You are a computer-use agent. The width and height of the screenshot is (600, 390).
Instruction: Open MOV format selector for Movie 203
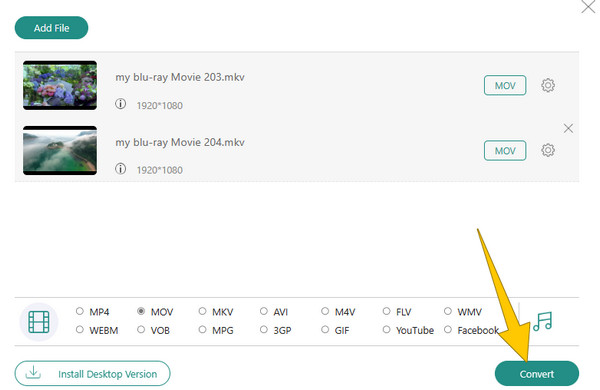coord(505,85)
